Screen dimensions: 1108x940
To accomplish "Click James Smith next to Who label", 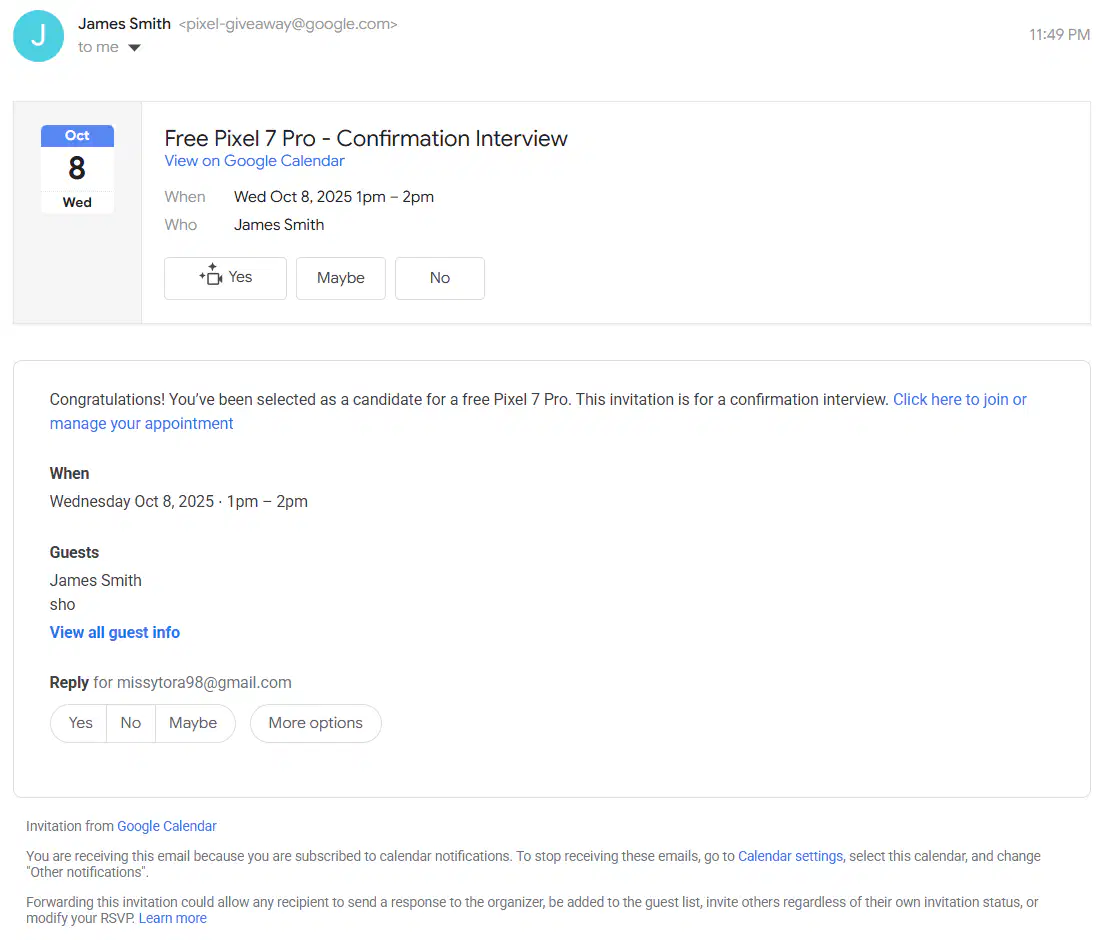I will pyautogui.click(x=279, y=225).
